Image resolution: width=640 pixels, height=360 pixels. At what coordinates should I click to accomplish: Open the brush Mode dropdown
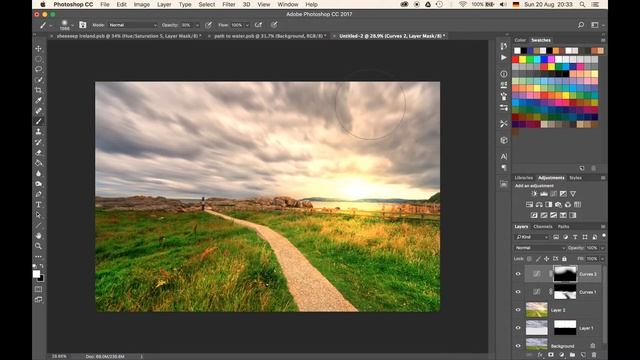coord(133,25)
